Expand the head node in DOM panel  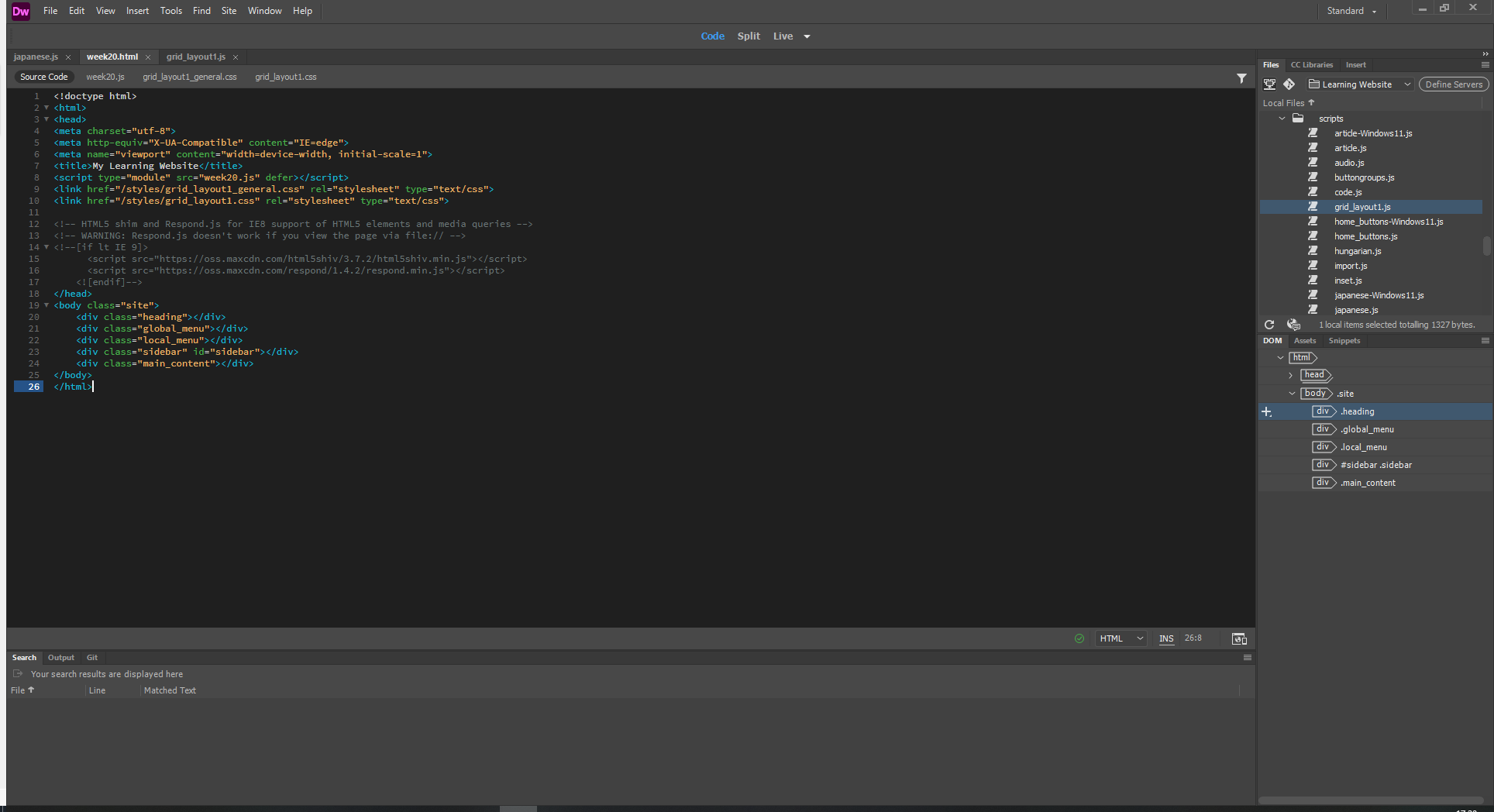coord(1291,375)
